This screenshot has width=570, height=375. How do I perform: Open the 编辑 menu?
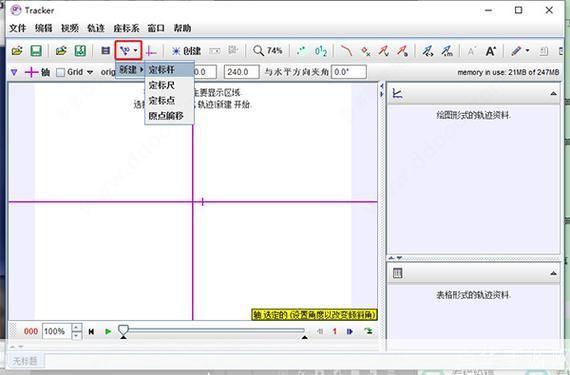point(44,28)
